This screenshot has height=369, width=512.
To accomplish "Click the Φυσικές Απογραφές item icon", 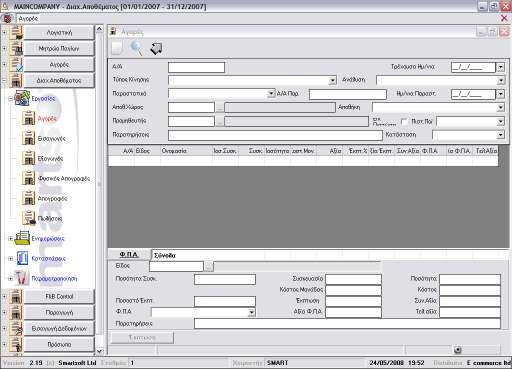I will tap(29, 178).
